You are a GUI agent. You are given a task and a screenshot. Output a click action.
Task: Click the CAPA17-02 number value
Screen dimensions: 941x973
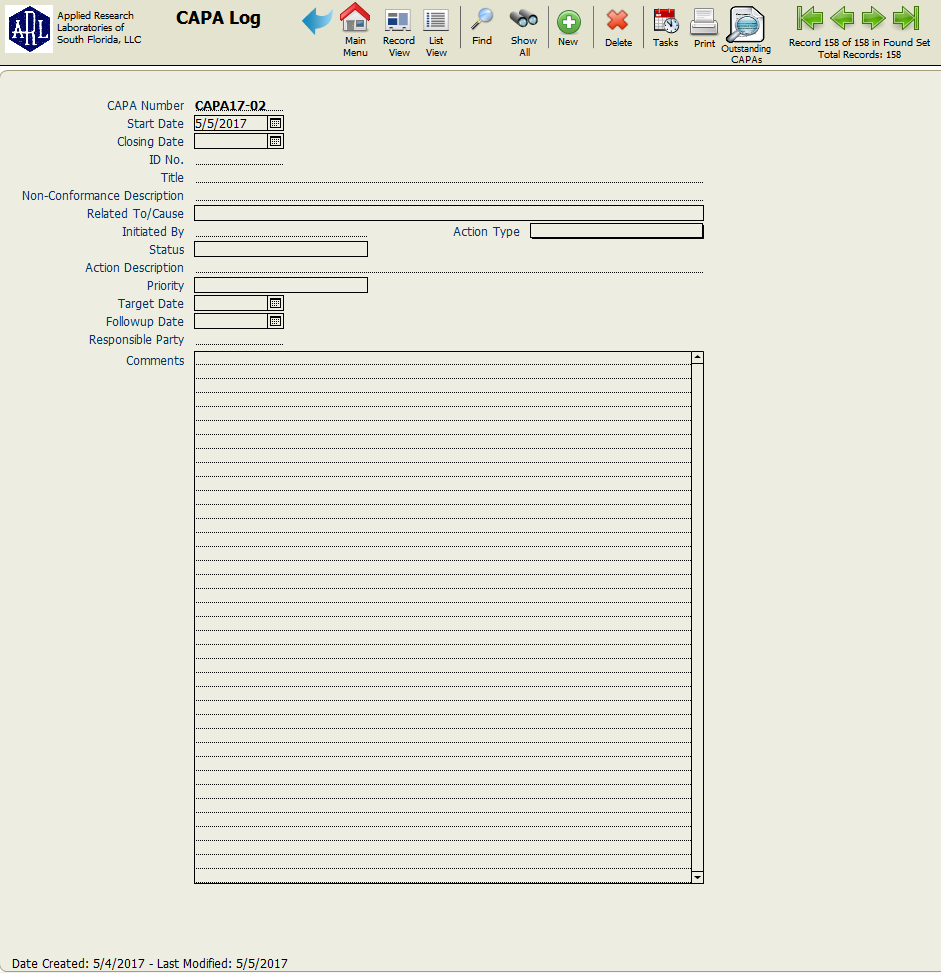[230, 105]
